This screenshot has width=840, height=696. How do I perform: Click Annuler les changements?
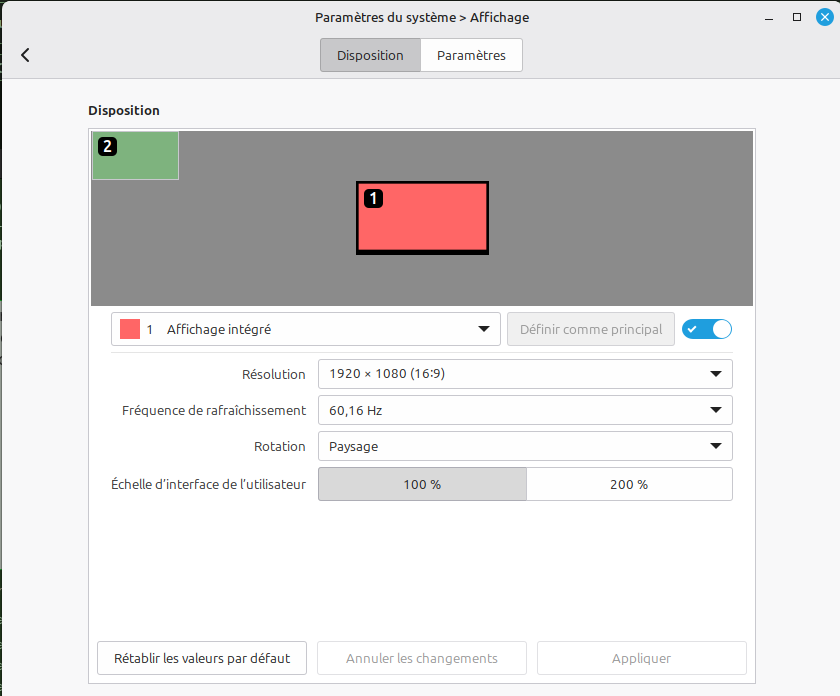pos(422,658)
